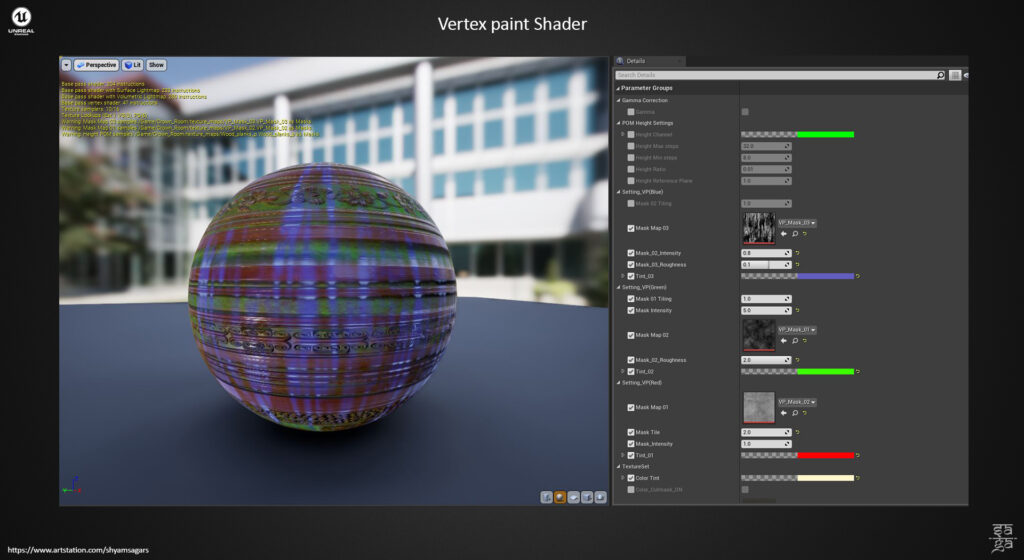Collapse the TextureSet group
This screenshot has height=560, width=1024.
pyautogui.click(x=618, y=467)
